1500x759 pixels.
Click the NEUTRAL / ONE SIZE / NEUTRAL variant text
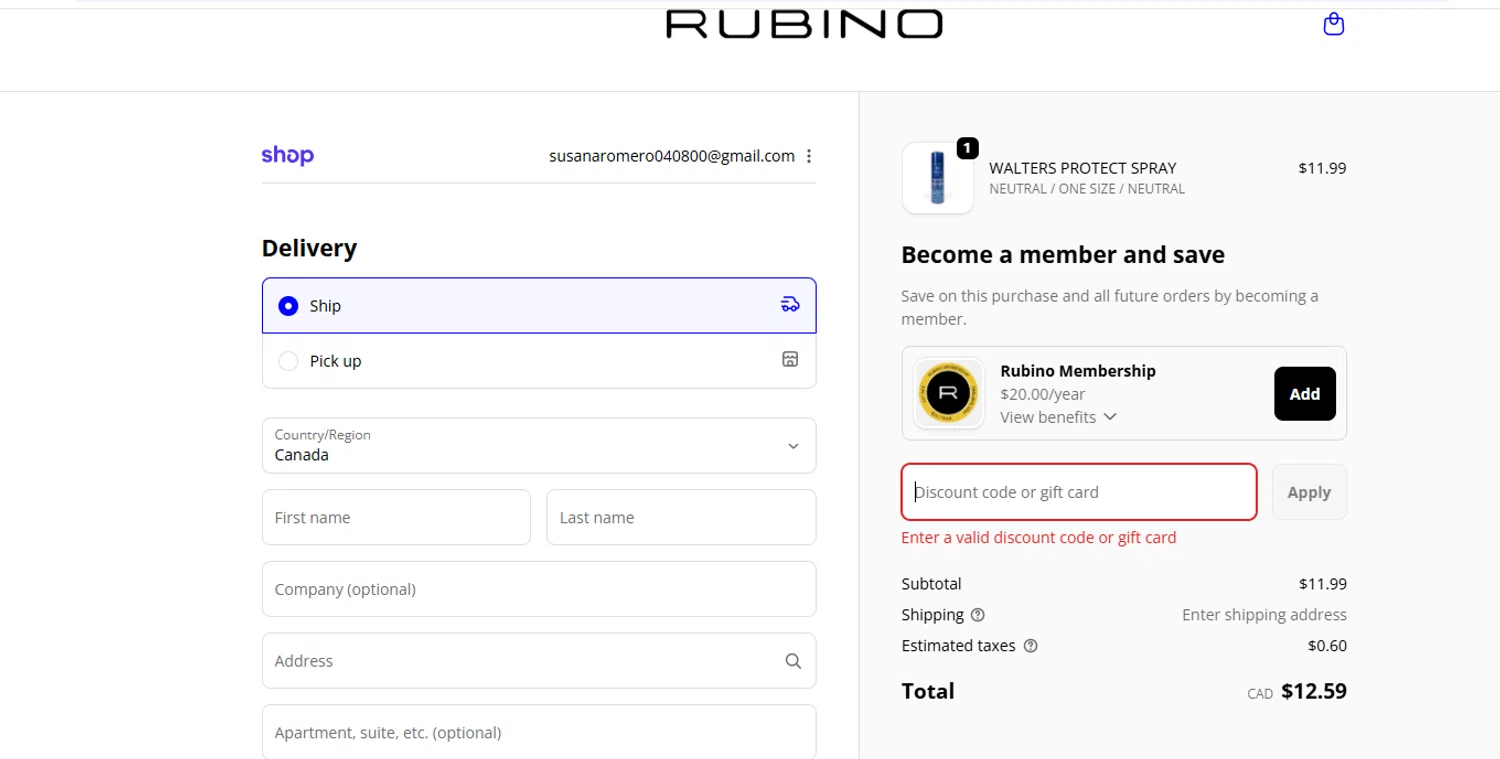(x=1087, y=188)
